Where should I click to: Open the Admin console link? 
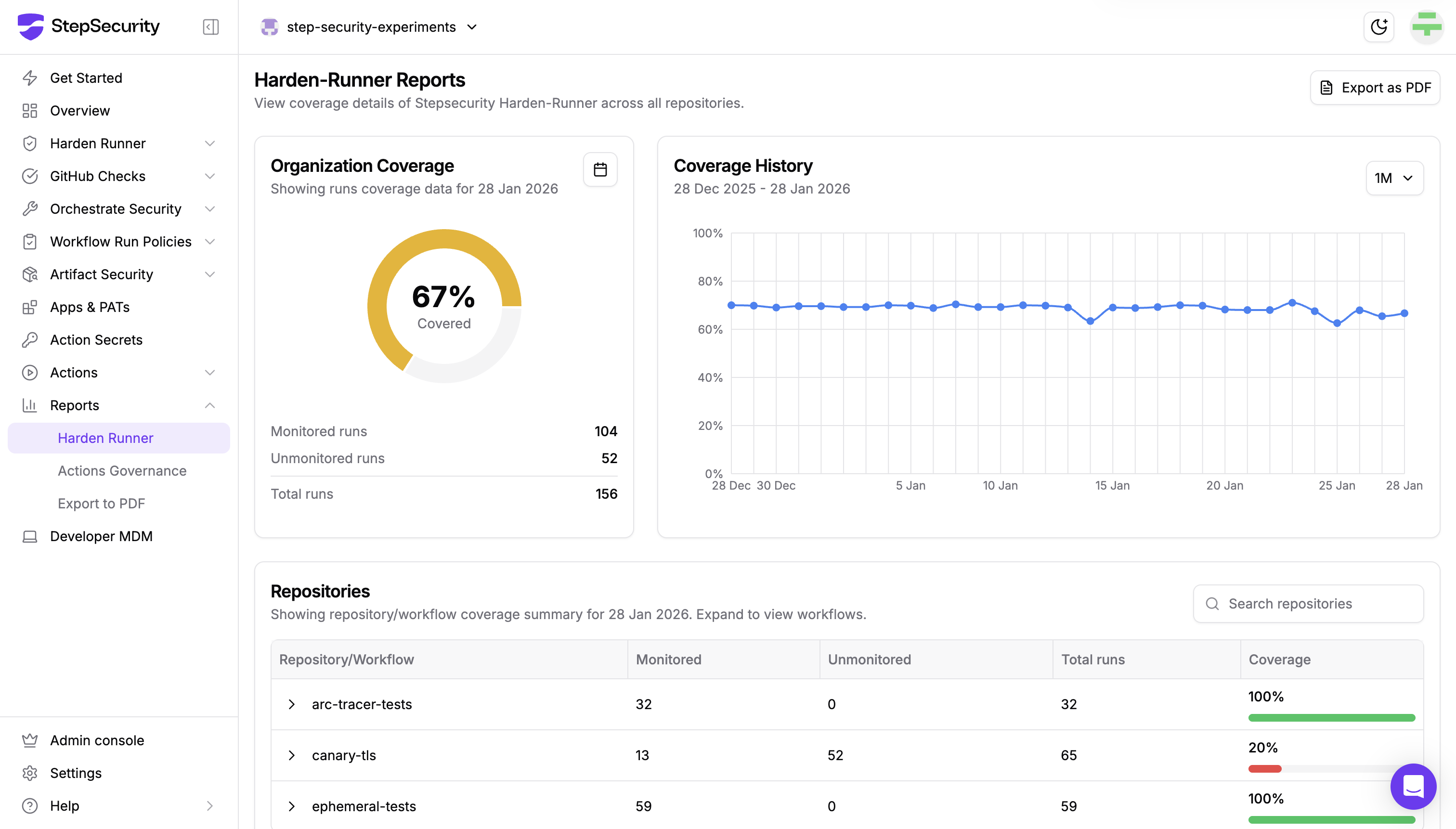click(97, 740)
